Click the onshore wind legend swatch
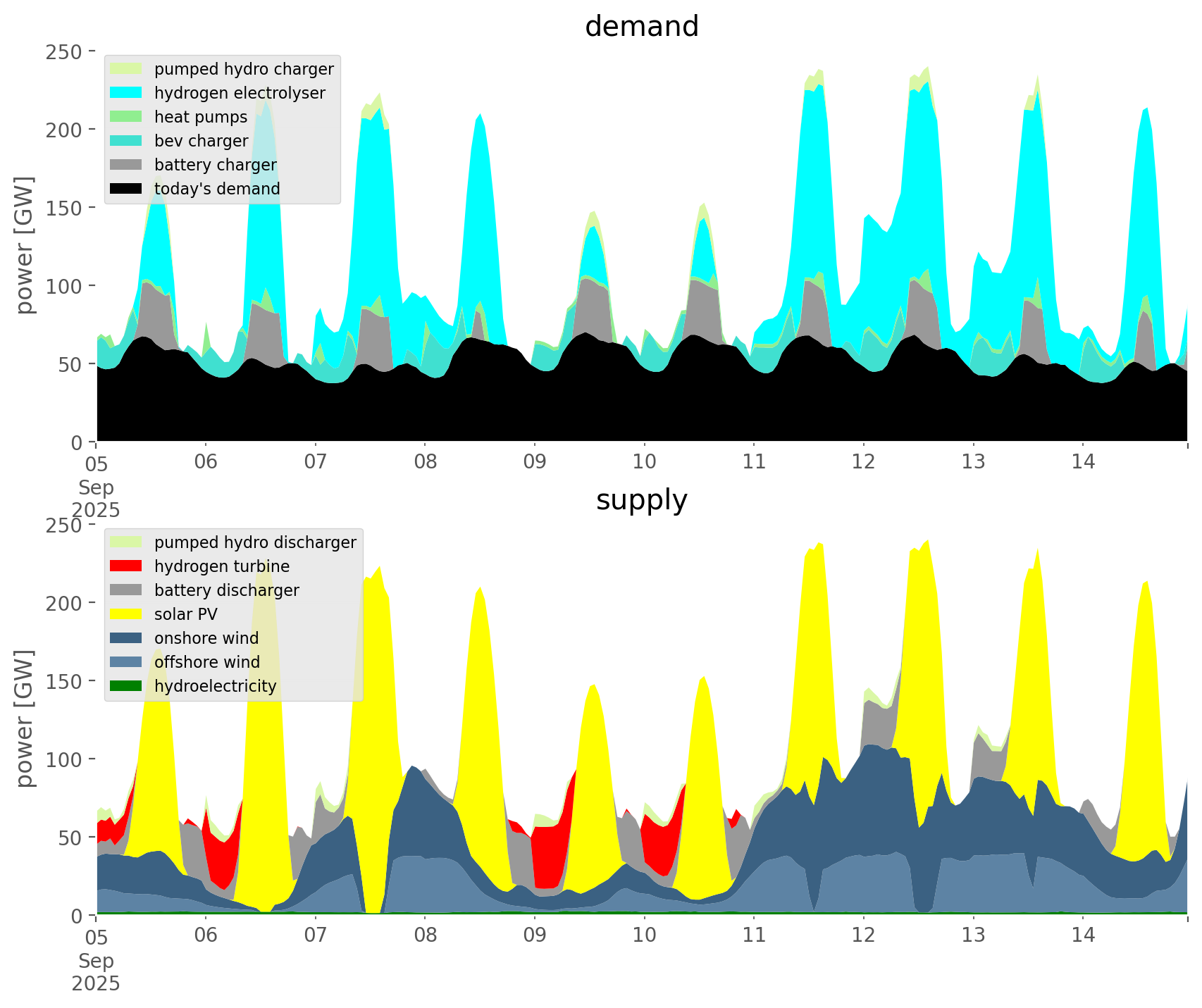Screen dimensions: 1202x1008 tap(126, 638)
